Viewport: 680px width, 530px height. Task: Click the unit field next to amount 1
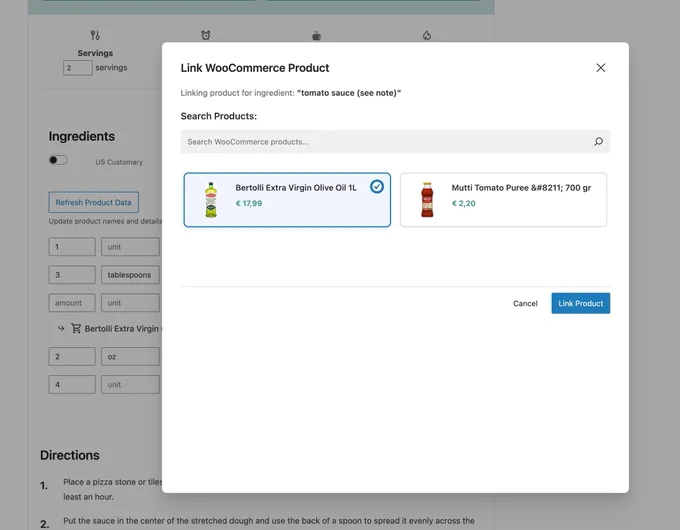pyautogui.click(x=131, y=247)
